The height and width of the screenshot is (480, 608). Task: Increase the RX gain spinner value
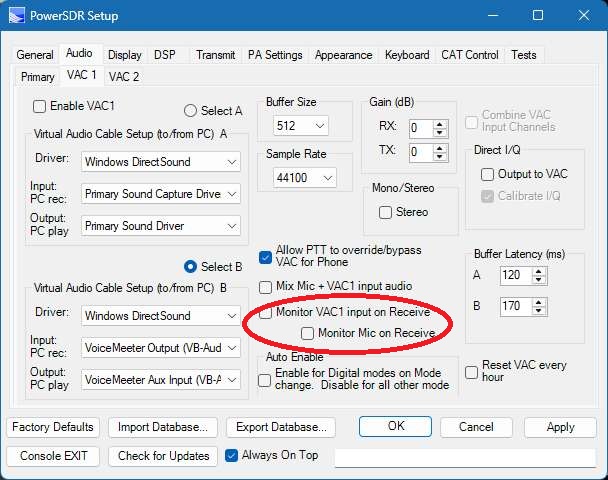pos(441,123)
